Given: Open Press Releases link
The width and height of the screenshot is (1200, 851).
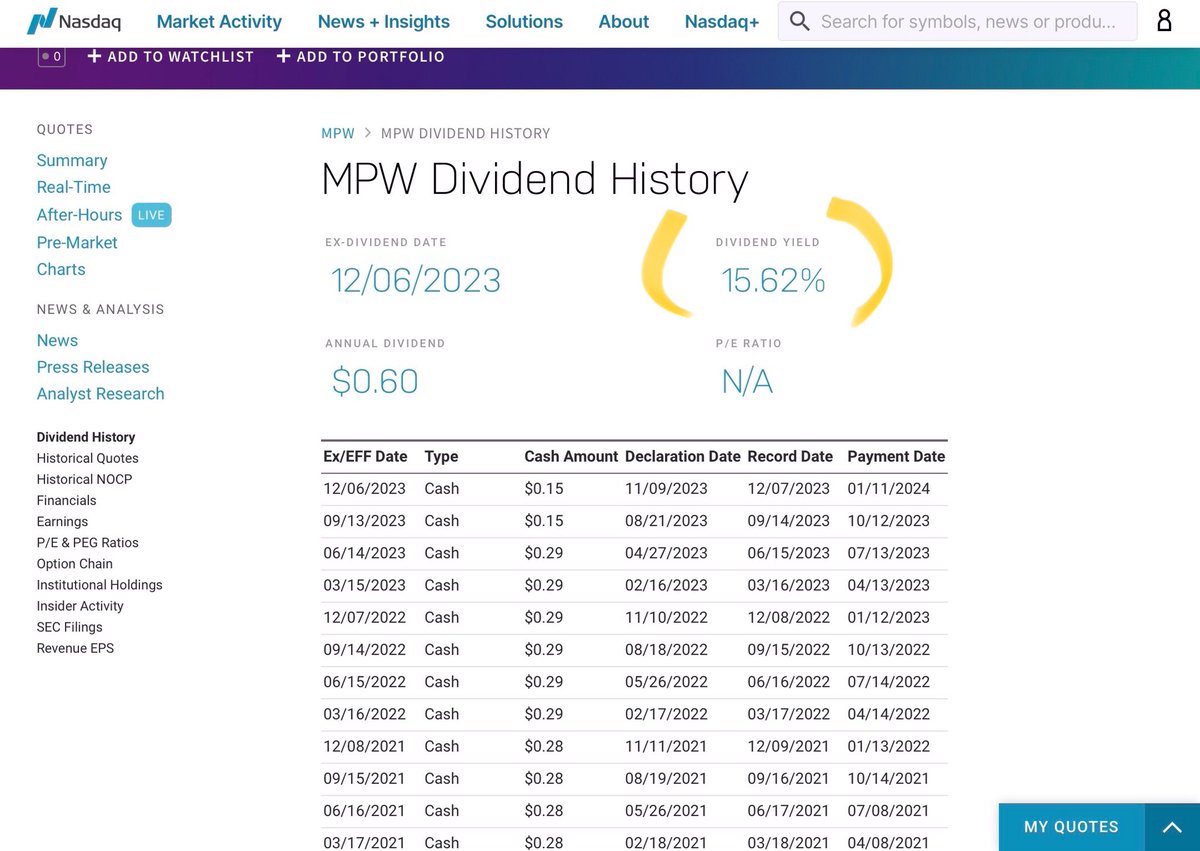Looking at the screenshot, I should 93,367.
